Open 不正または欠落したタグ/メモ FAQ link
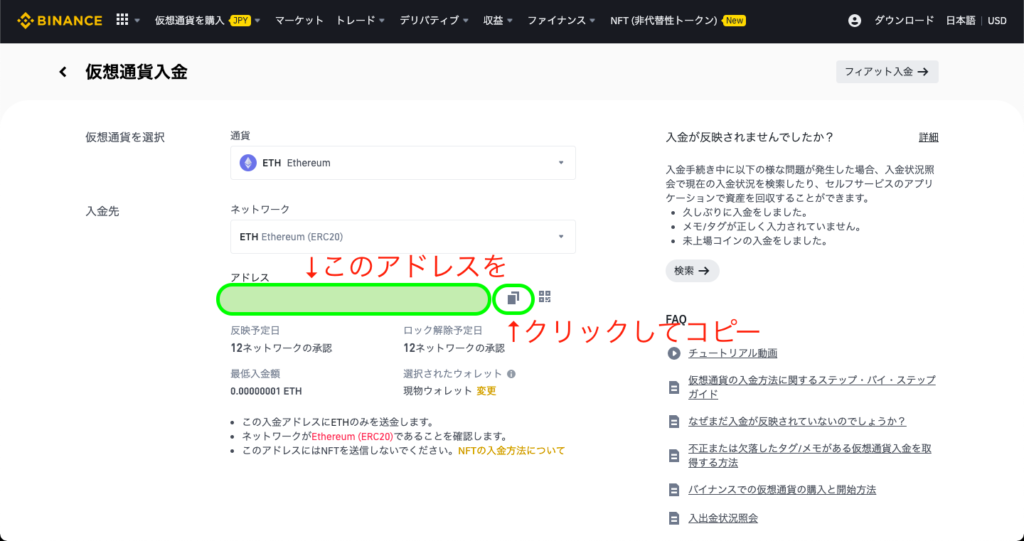The image size is (1024, 541). (810, 455)
